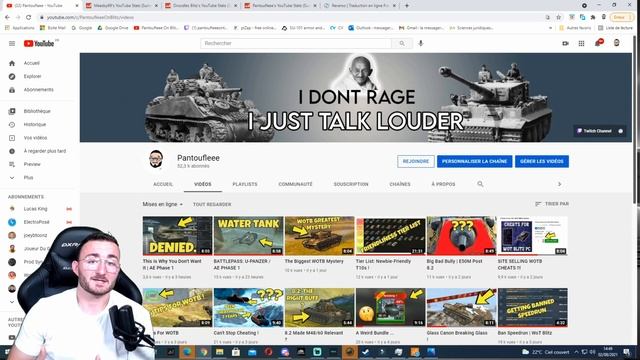Image resolution: width=640 pixels, height=360 pixels.
Task: Show hidden system tray icons
Action: (x=576, y=352)
